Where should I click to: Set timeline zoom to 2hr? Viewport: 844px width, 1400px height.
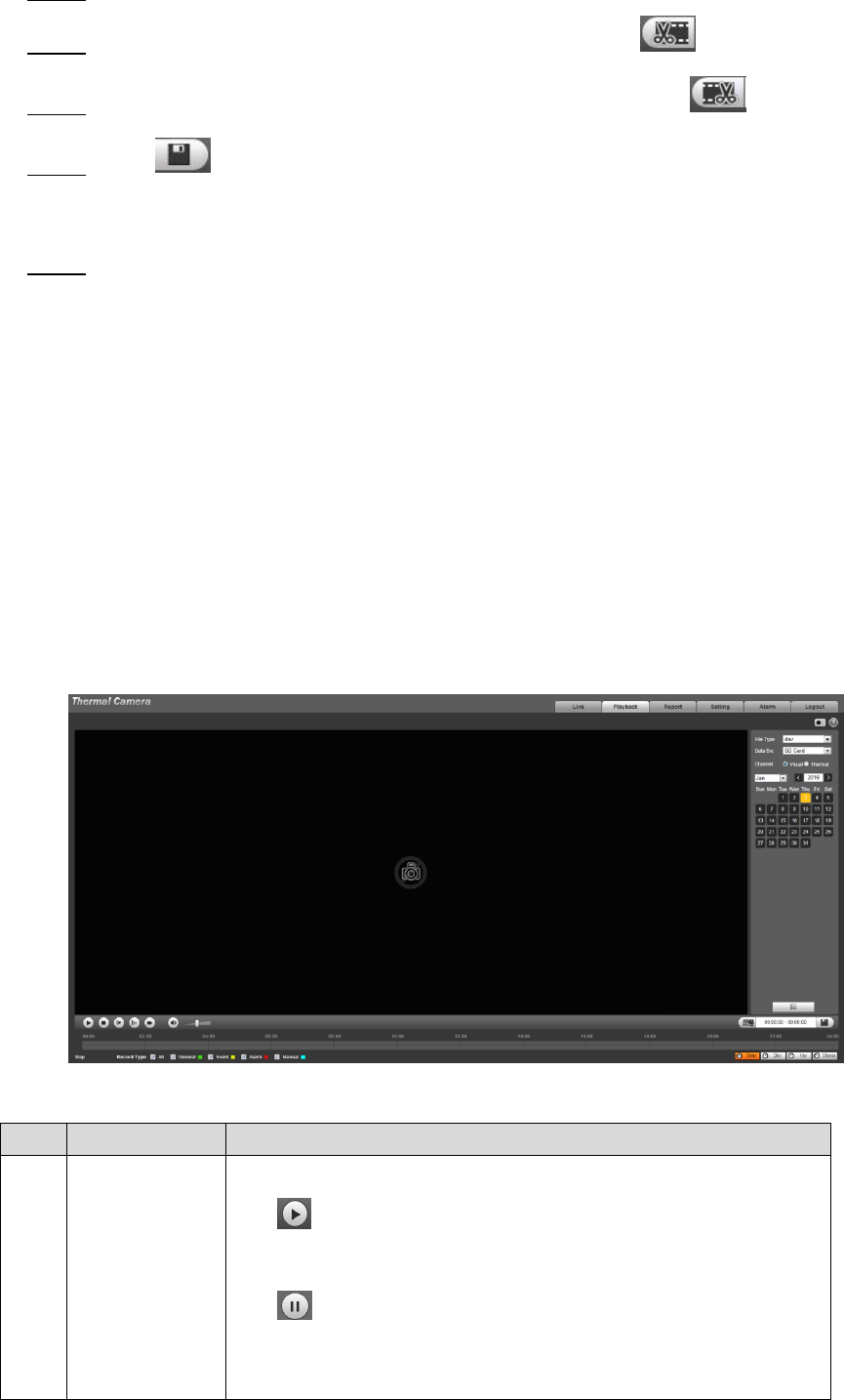coord(773,1055)
